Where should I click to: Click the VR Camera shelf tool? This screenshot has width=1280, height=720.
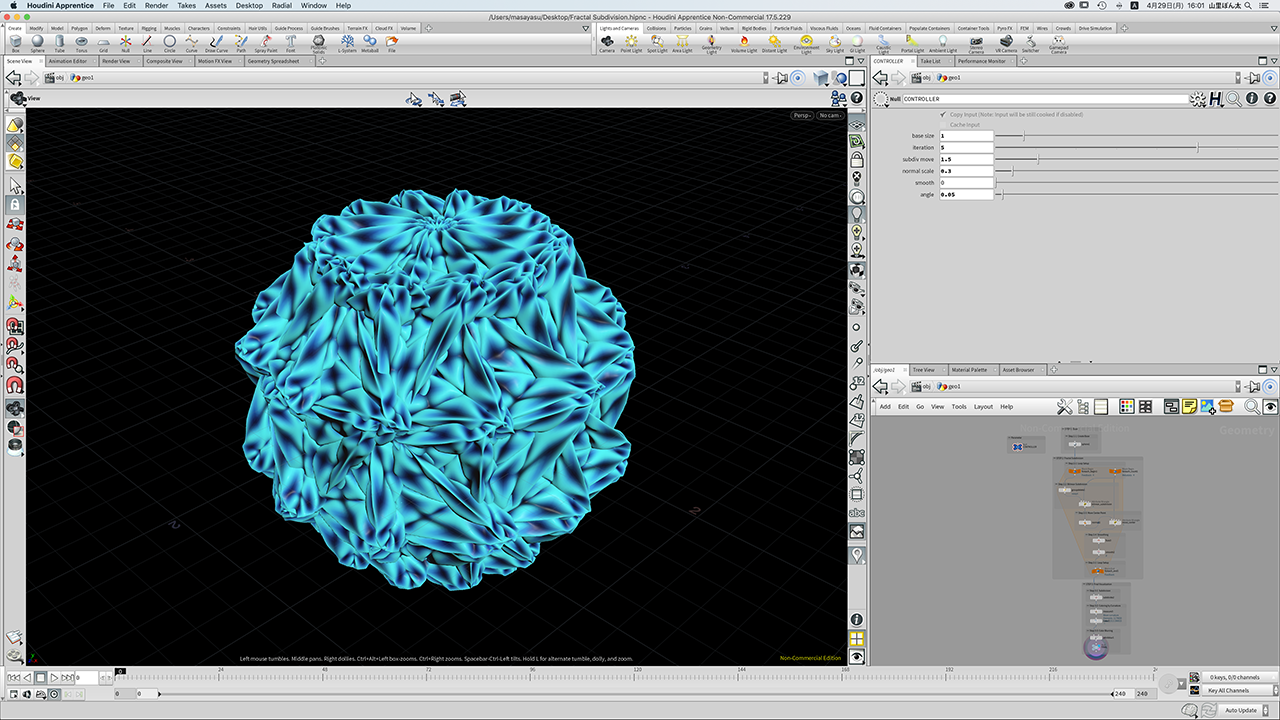click(x=1006, y=42)
